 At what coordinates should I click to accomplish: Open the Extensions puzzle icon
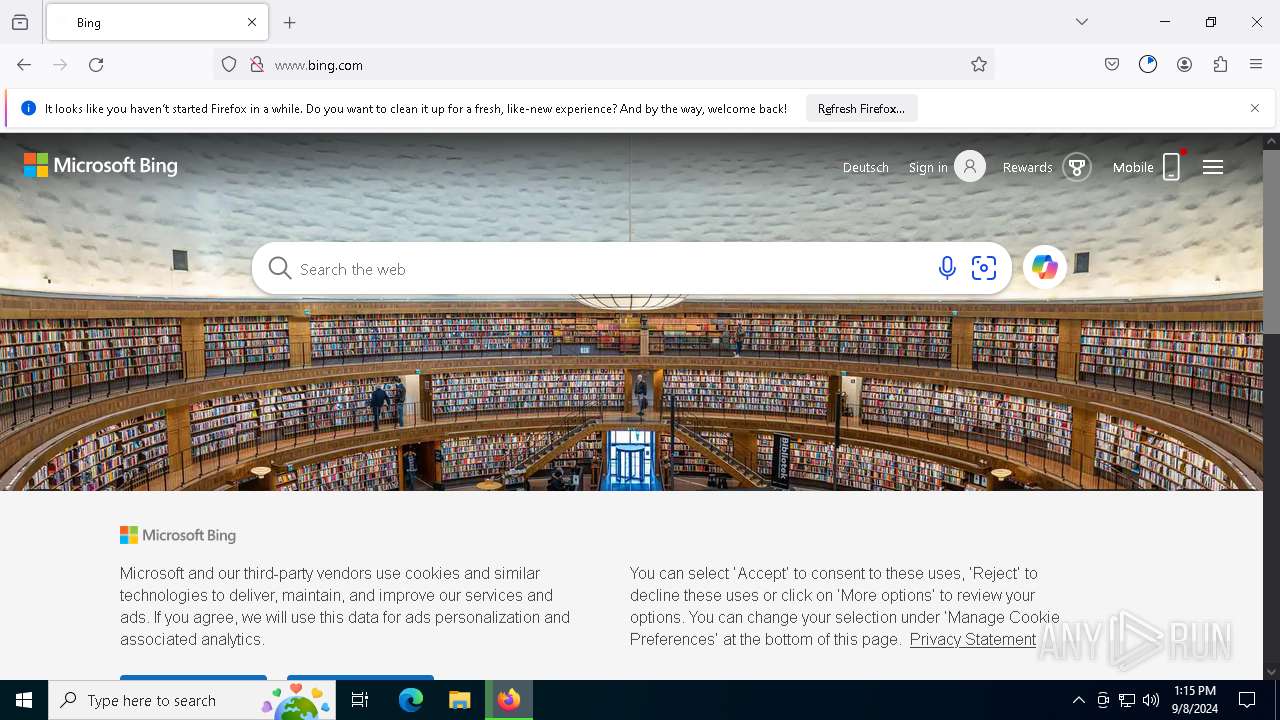coord(1220,65)
